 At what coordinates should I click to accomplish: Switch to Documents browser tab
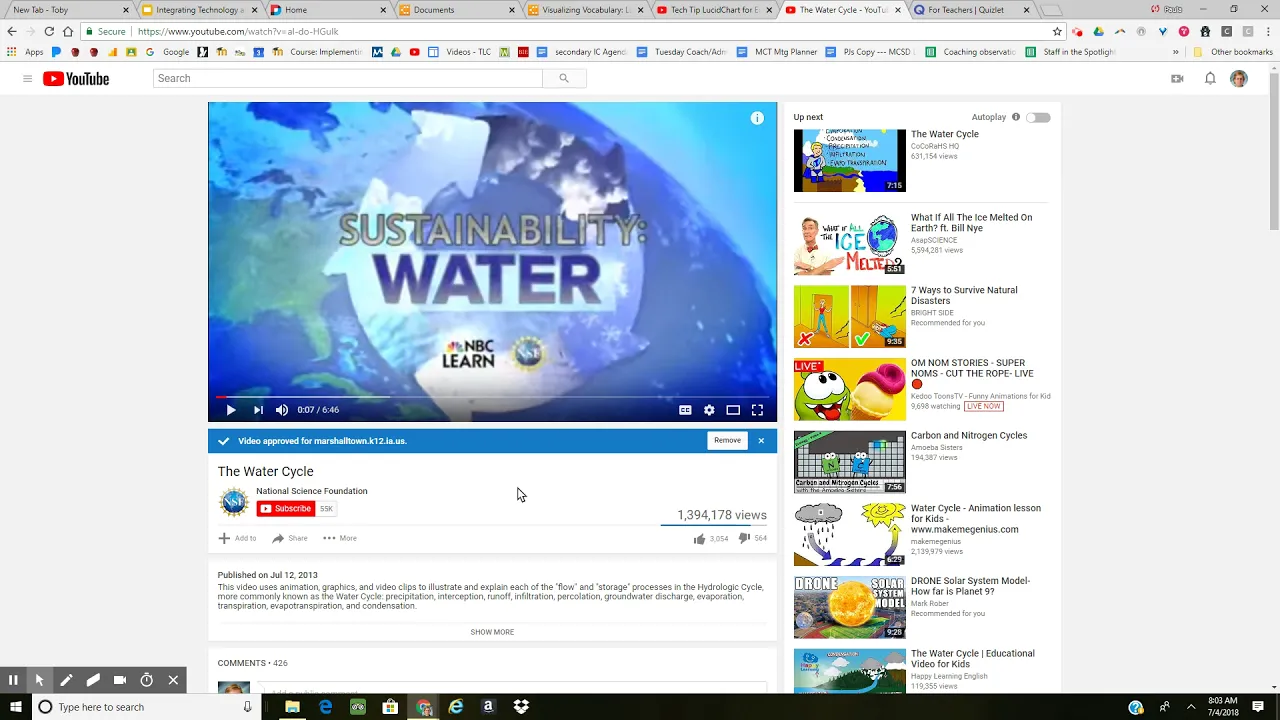click(x=455, y=10)
